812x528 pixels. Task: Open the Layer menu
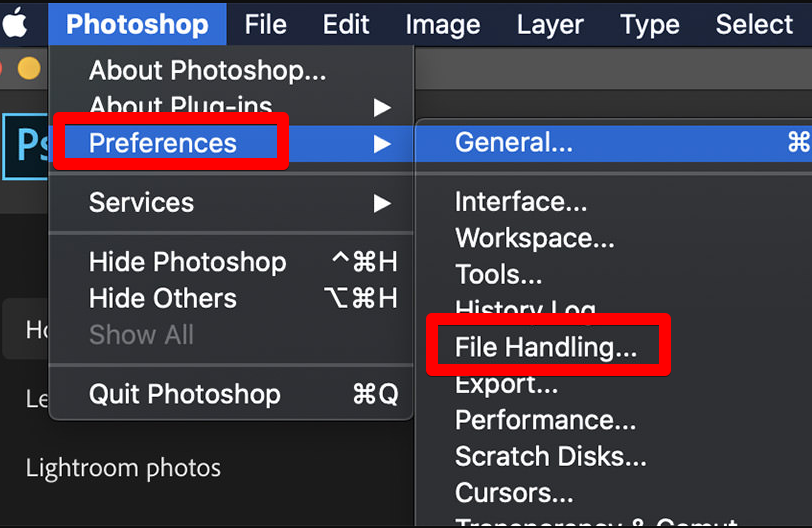tap(550, 24)
